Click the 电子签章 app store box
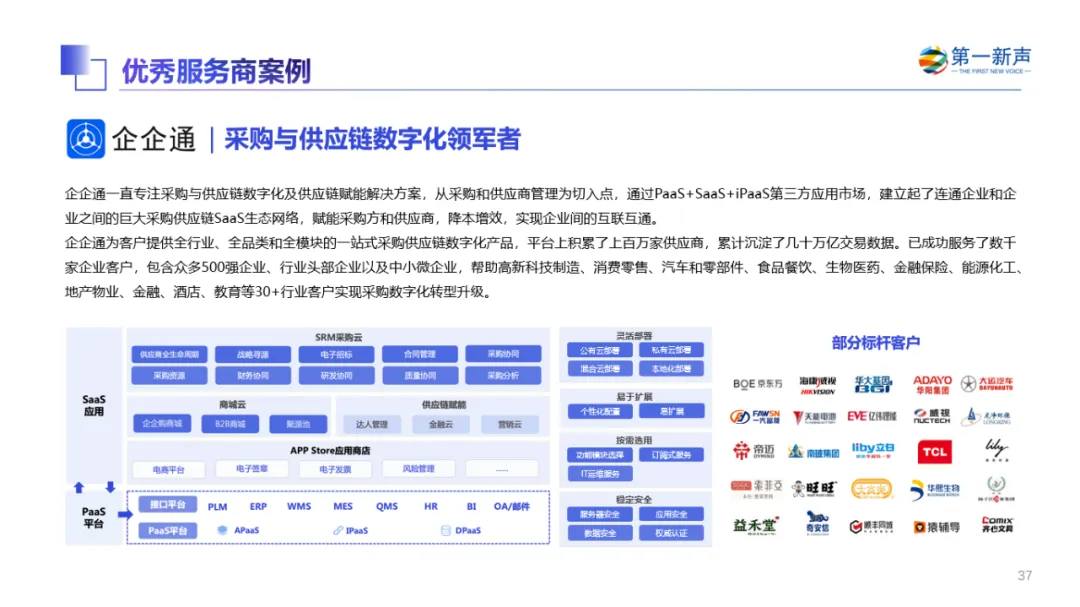The image size is (1080, 607). [x=251, y=469]
